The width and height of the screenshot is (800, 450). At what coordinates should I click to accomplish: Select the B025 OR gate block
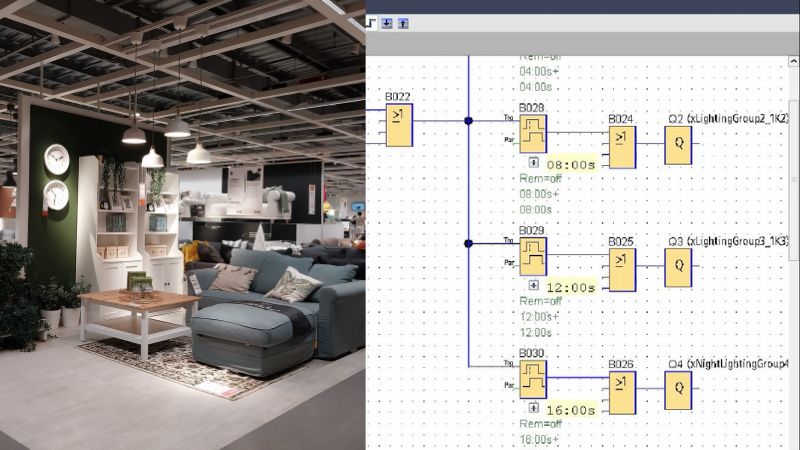click(622, 270)
